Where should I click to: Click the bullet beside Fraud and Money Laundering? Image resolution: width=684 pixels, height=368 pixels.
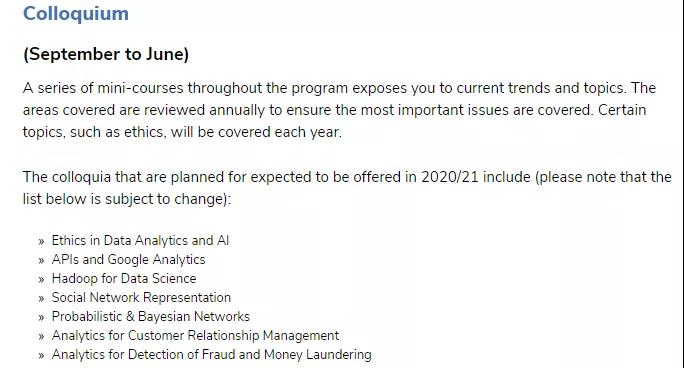41,356
